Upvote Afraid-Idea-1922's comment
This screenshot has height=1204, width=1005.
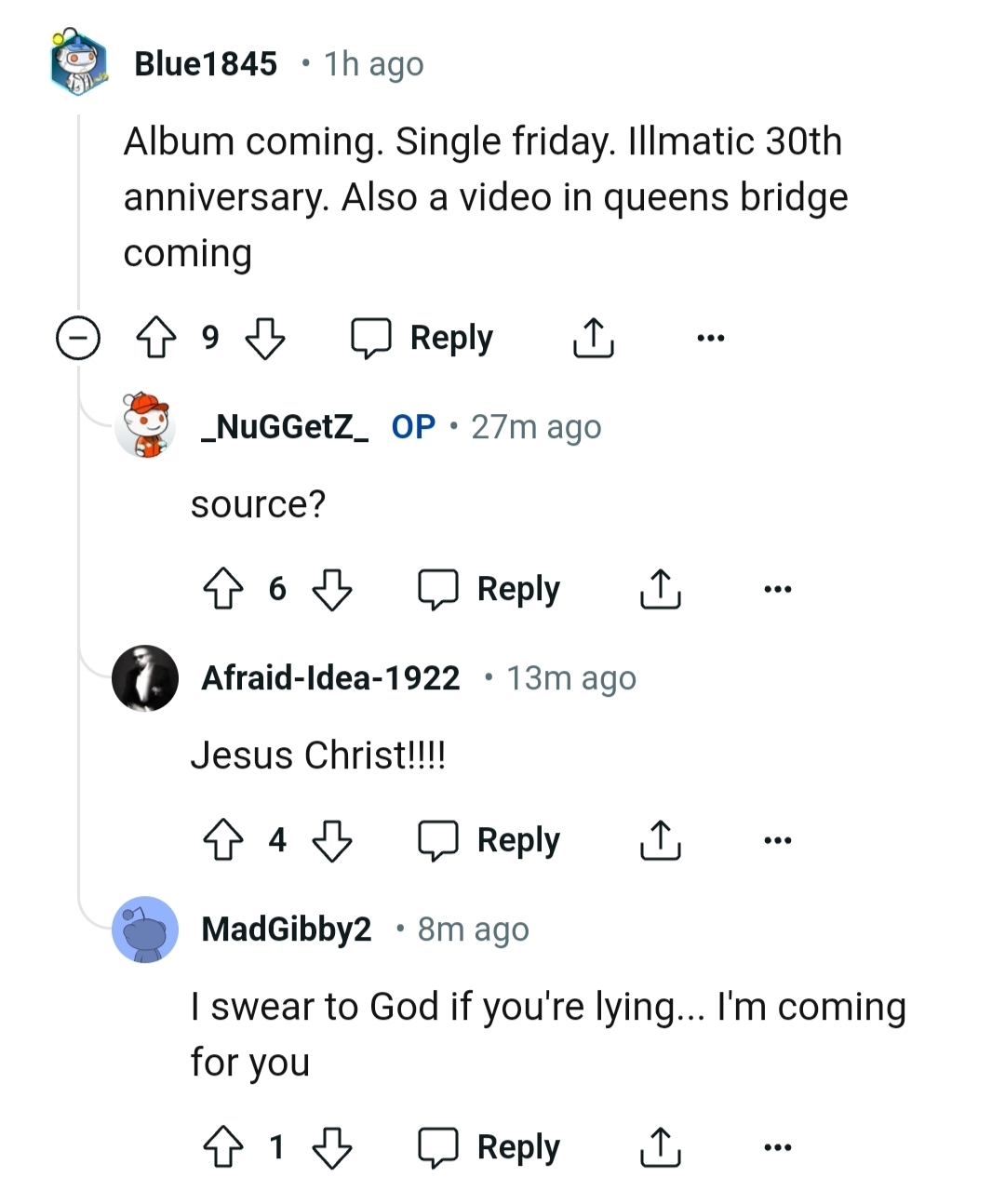click(223, 840)
